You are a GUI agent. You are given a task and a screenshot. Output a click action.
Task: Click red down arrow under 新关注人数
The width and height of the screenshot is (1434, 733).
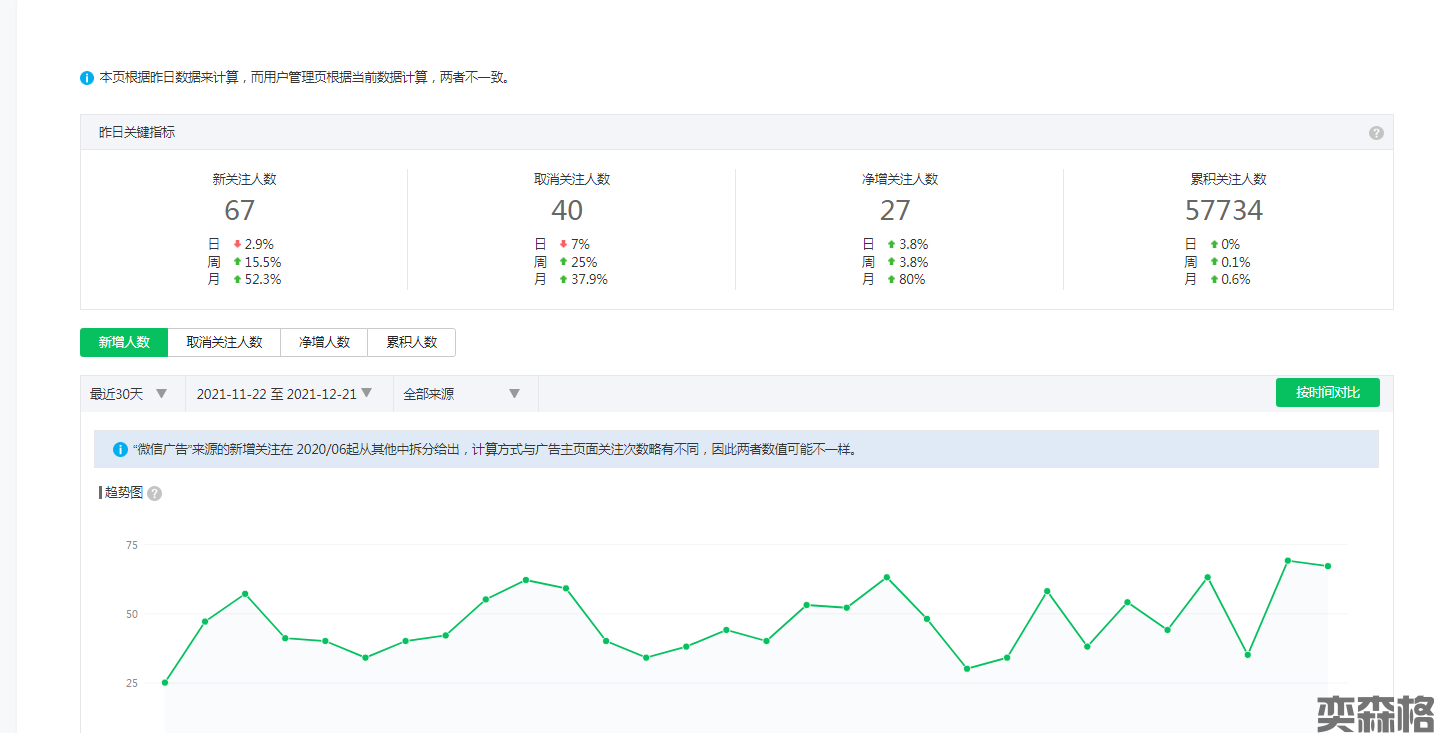click(237, 244)
